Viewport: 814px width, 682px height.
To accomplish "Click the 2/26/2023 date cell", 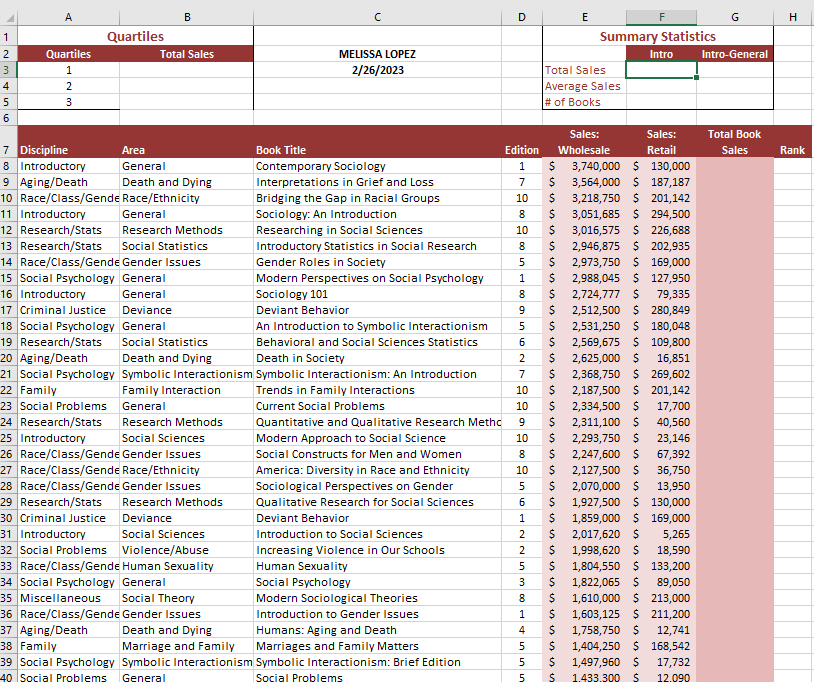I will (377, 70).
